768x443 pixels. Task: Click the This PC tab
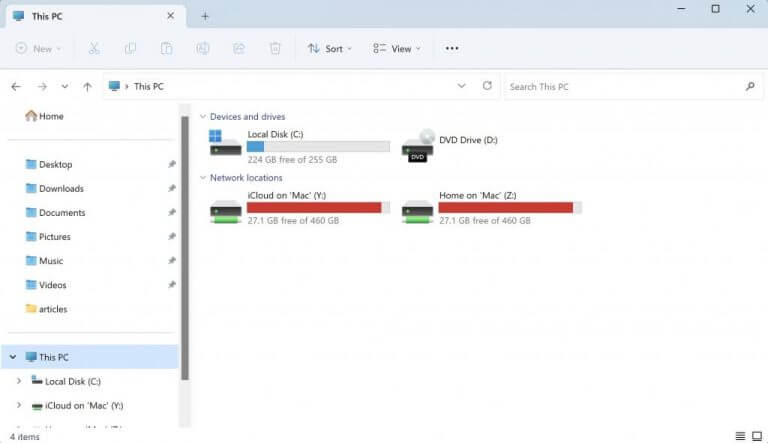(x=96, y=16)
